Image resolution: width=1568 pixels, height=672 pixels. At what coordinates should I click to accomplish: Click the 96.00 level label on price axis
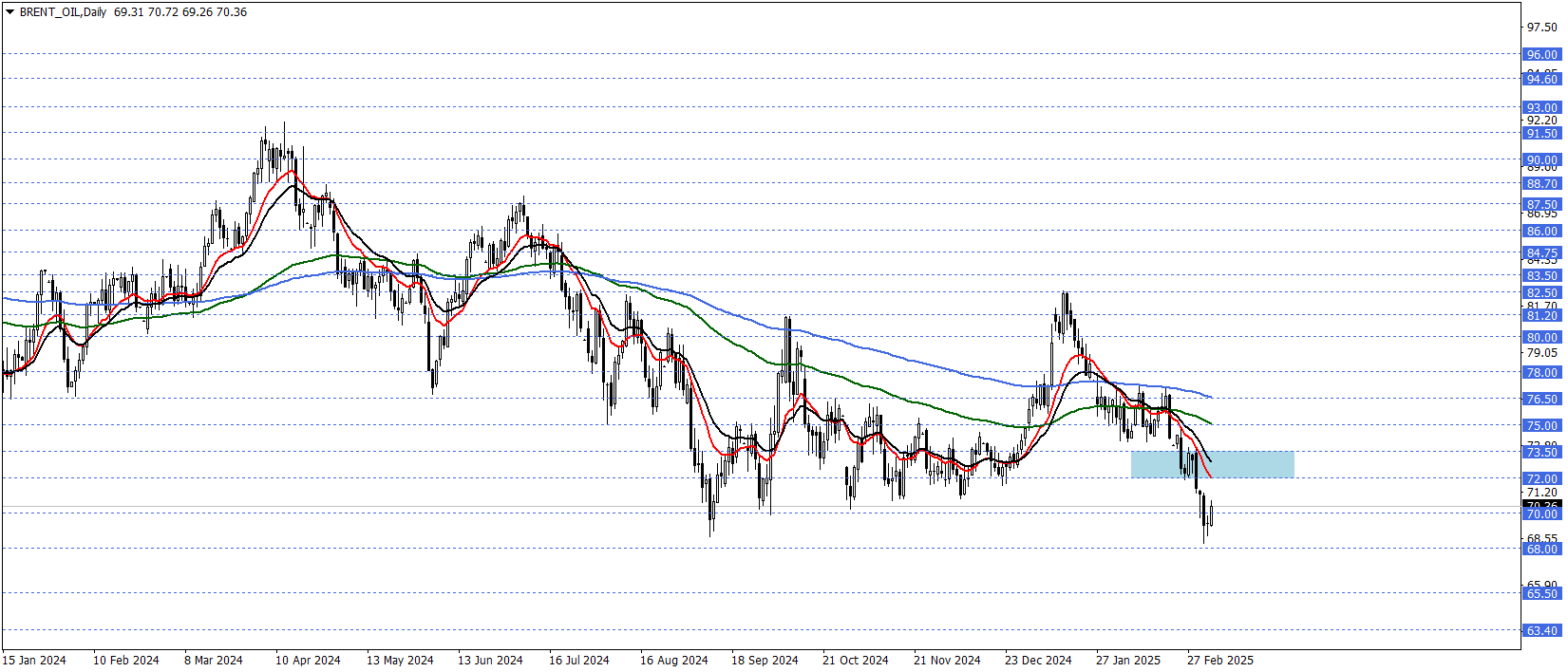point(1541,55)
